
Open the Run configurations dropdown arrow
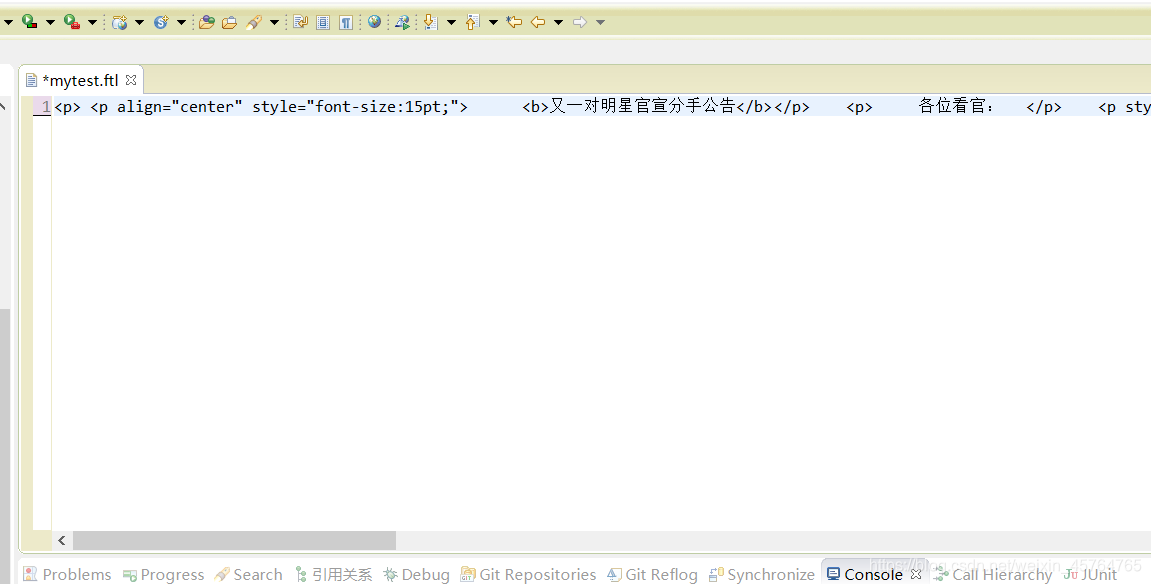click(48, 21)
